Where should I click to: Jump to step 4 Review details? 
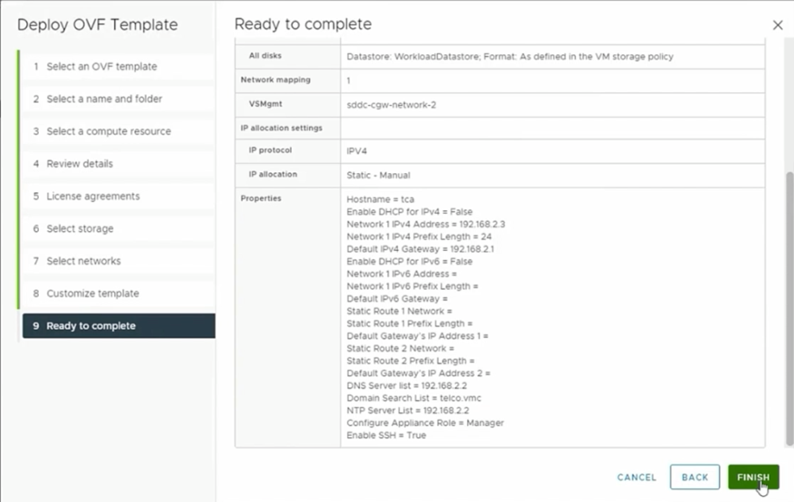click(x=79, y=164)
